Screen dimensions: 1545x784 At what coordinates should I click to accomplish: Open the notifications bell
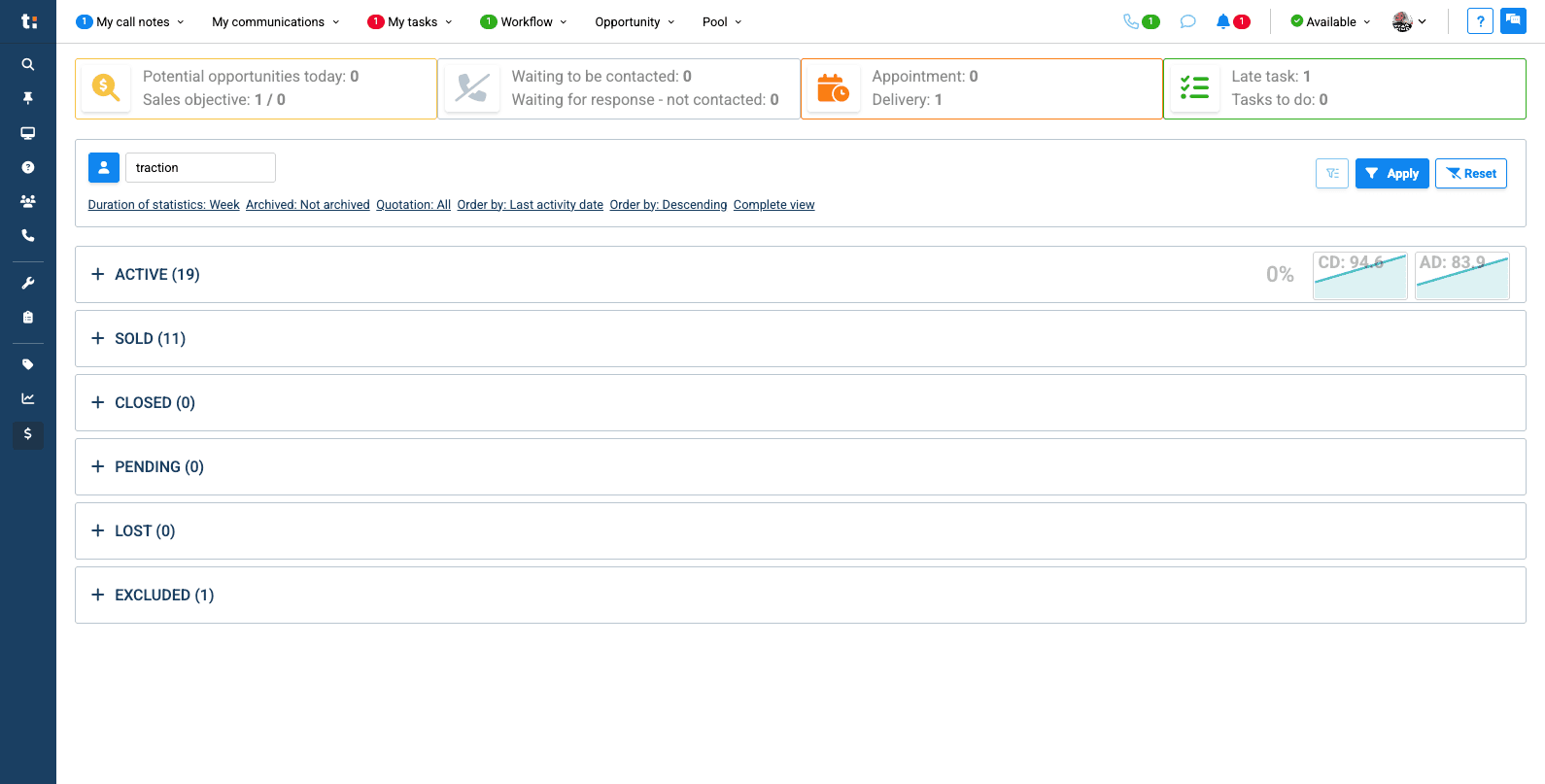click(1232, 21)
